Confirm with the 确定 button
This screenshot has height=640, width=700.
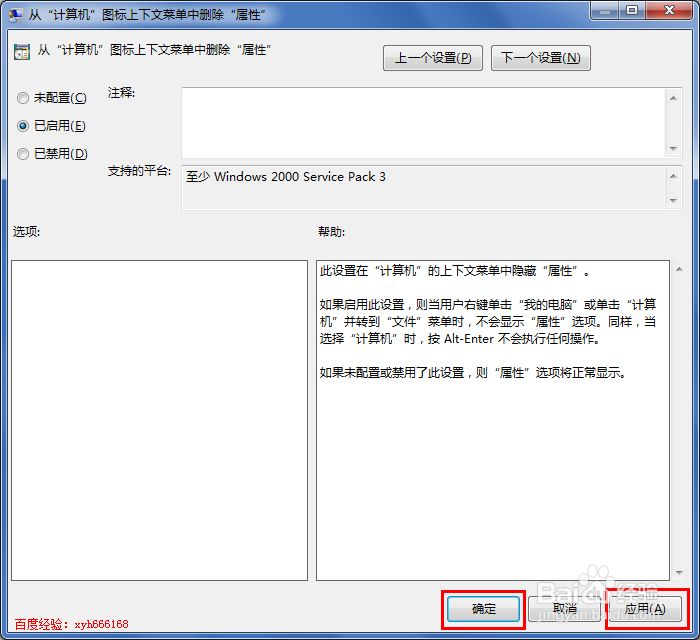(483, 609)
